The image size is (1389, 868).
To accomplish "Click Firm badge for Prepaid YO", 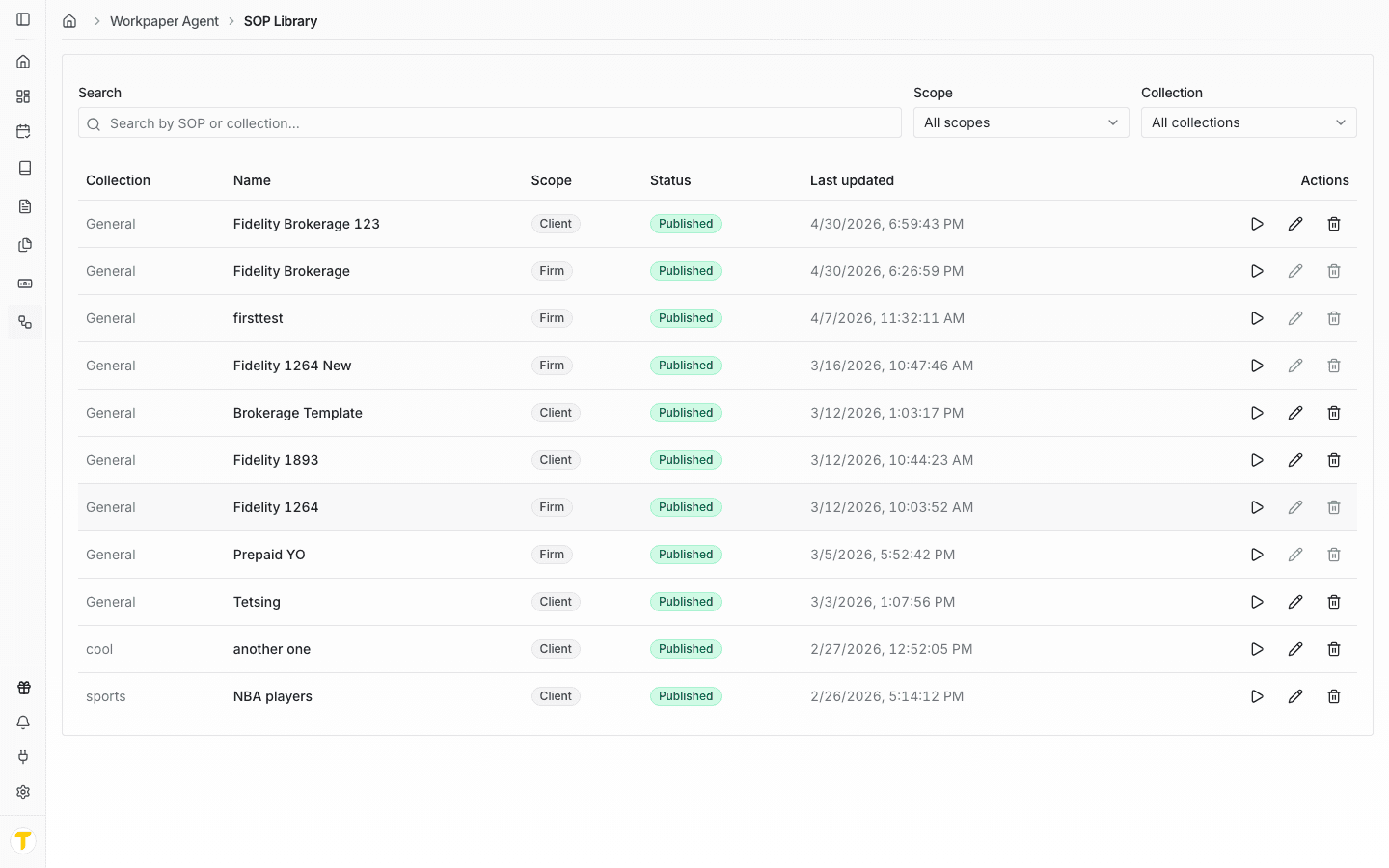I will [x=552, y=555].
